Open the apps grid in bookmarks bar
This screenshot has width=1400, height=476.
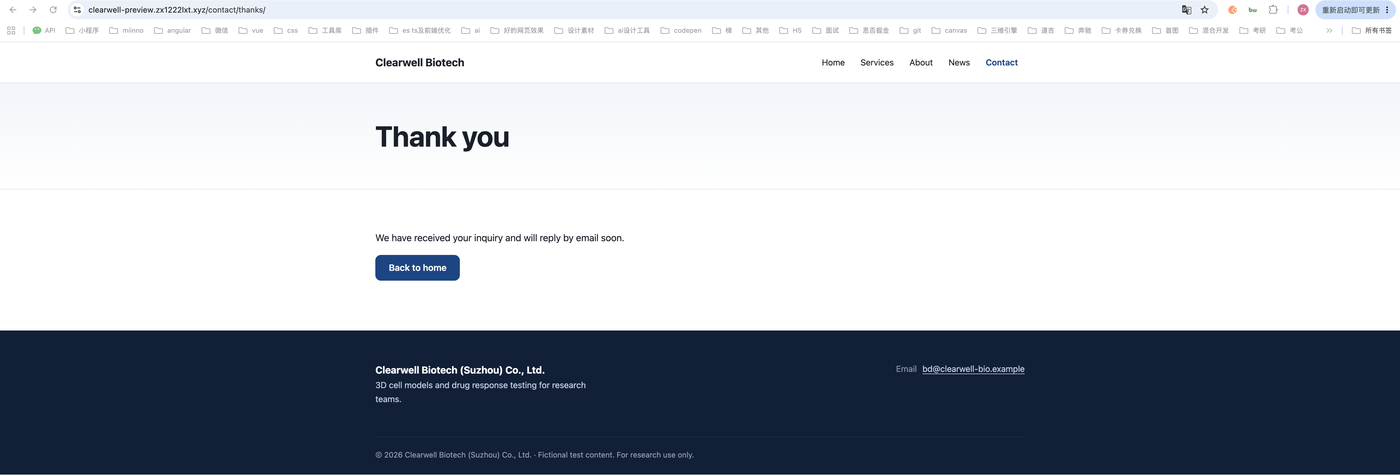pyautogui.click(x=11, y=30)
